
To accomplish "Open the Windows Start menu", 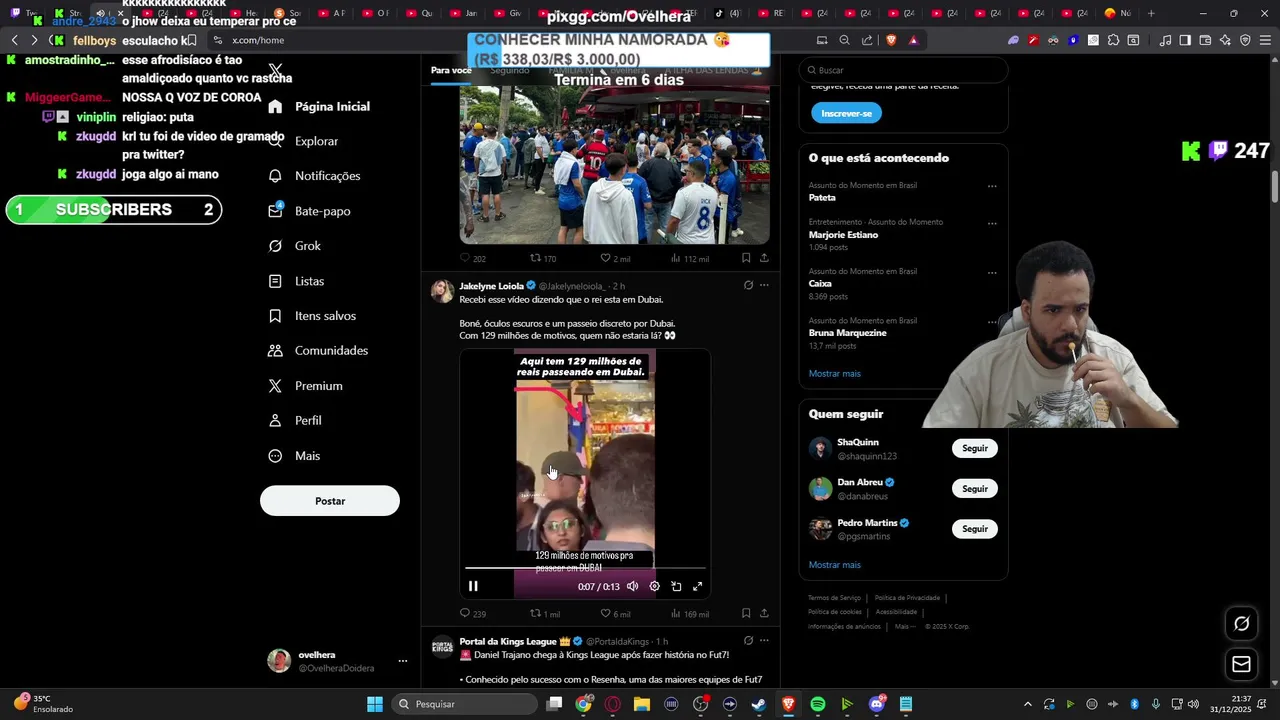I will [x=375, y=704].
